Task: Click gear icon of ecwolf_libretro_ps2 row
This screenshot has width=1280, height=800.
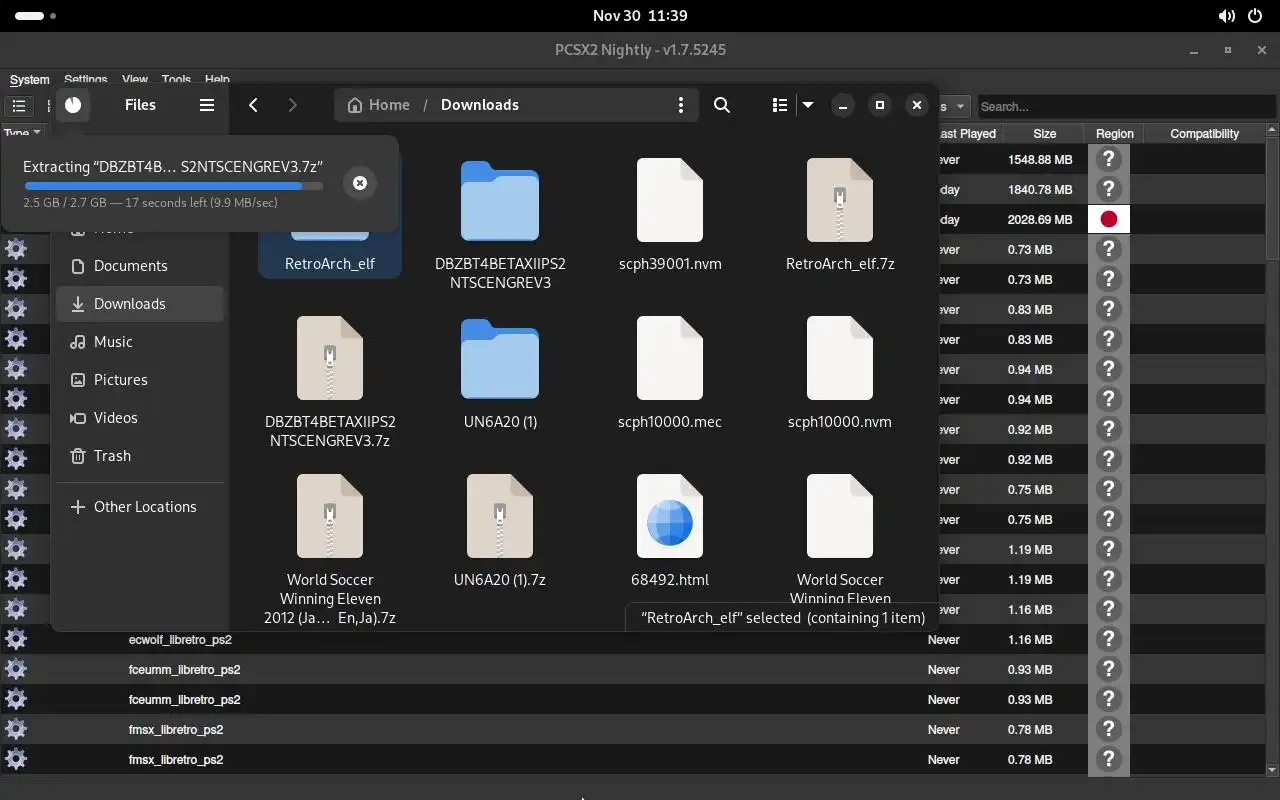Action: tap(16, 639)
